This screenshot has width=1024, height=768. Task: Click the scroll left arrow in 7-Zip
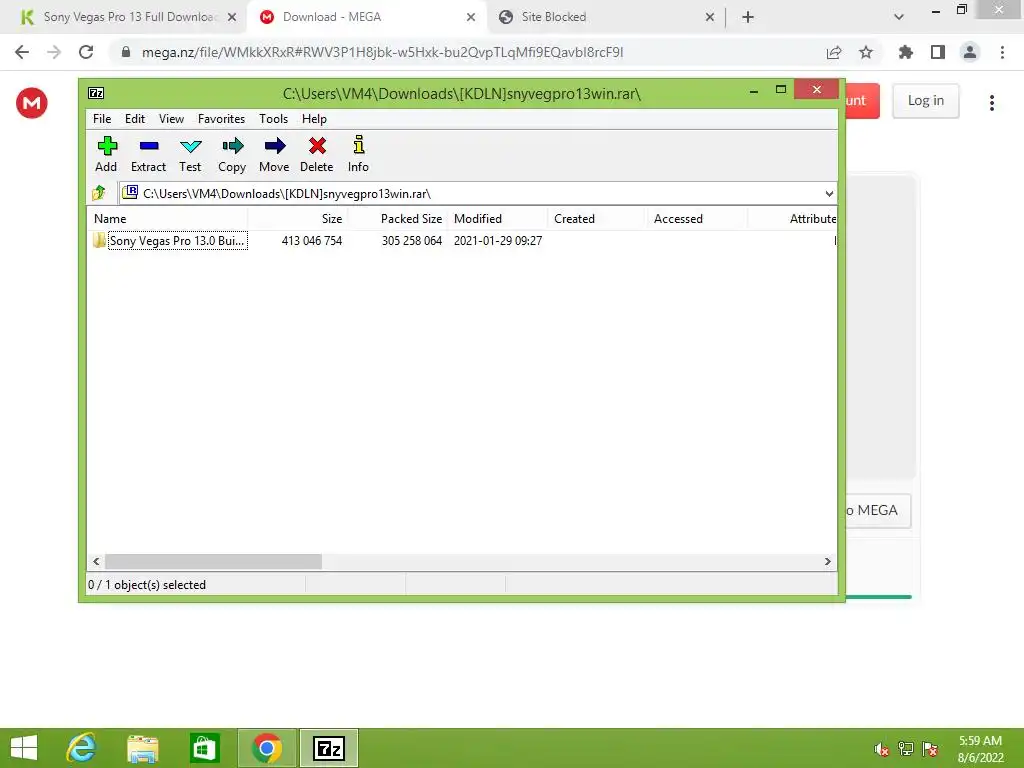96,562
